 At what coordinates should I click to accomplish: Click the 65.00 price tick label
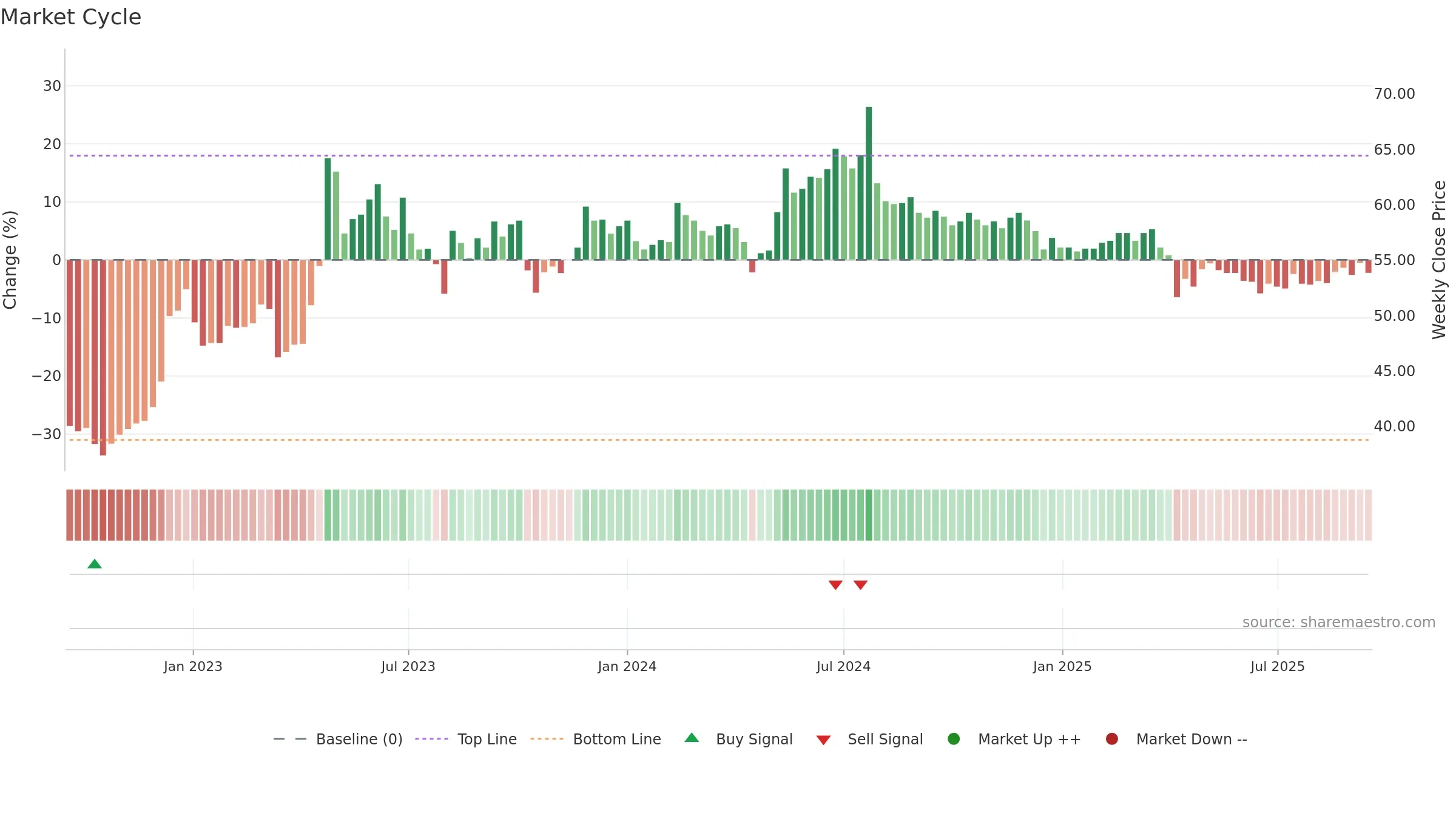1394,150
